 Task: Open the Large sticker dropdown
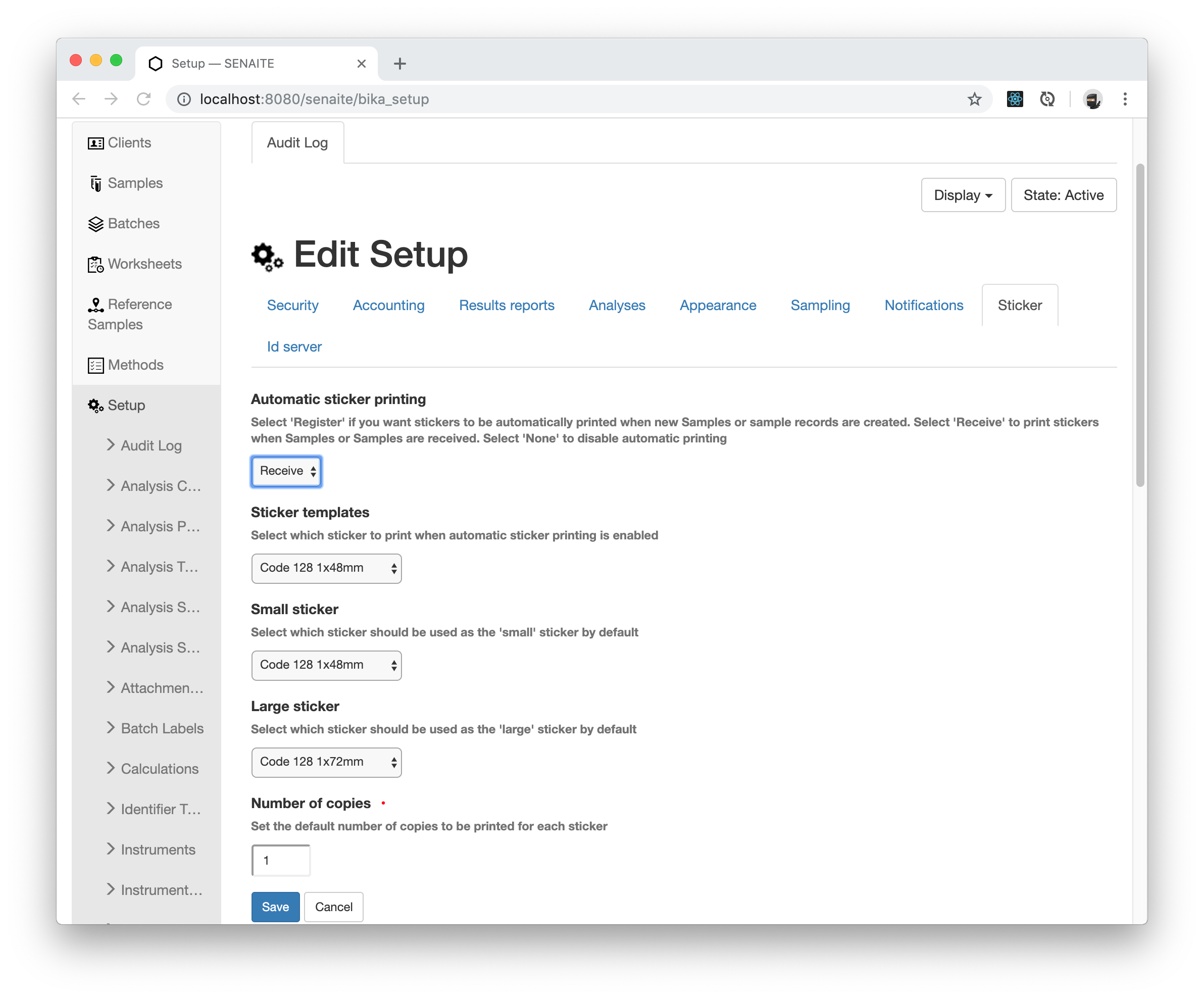[325, 761]
